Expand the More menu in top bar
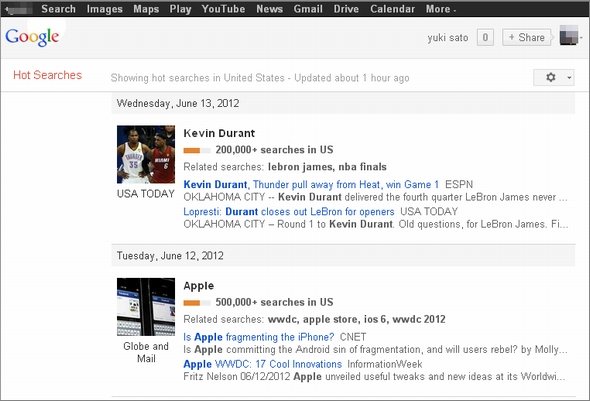This screenshot has width=590, height=401. click(x=441, y=9)
